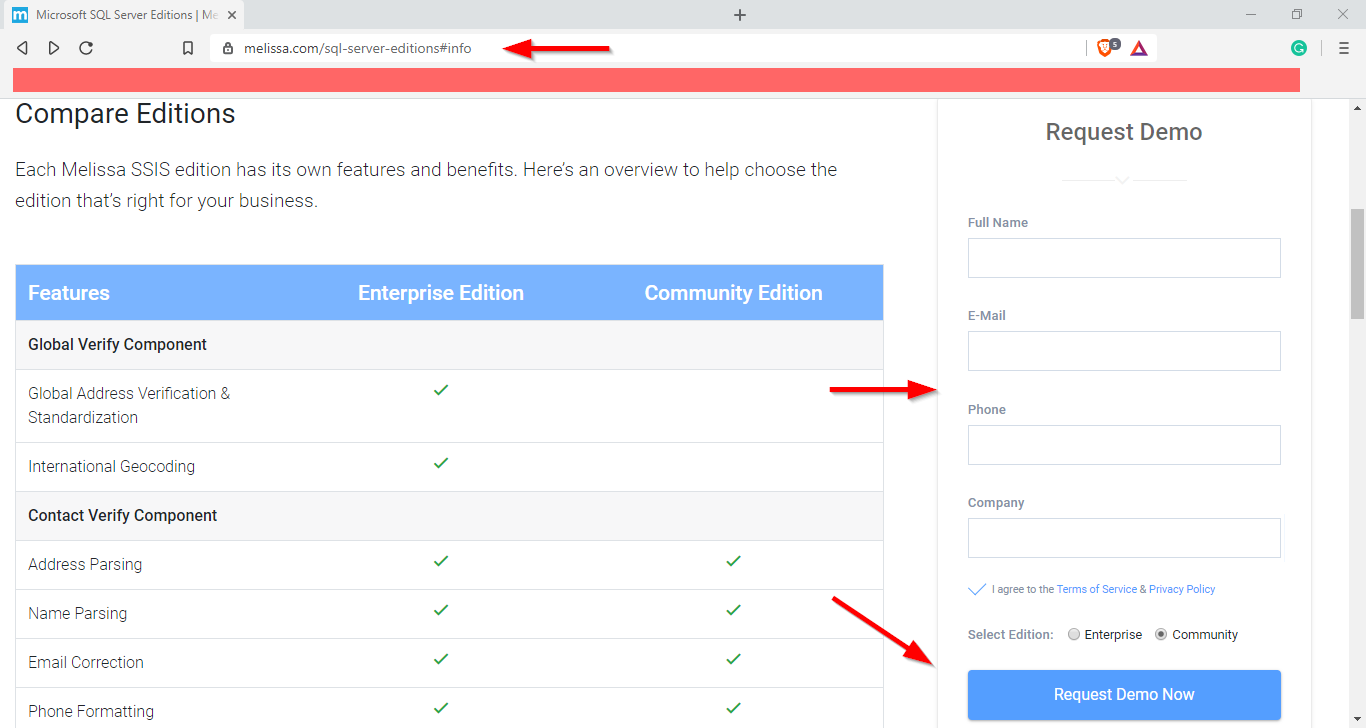Click Enterprise checkmark for Global Address Verification

tap(441, 390)
